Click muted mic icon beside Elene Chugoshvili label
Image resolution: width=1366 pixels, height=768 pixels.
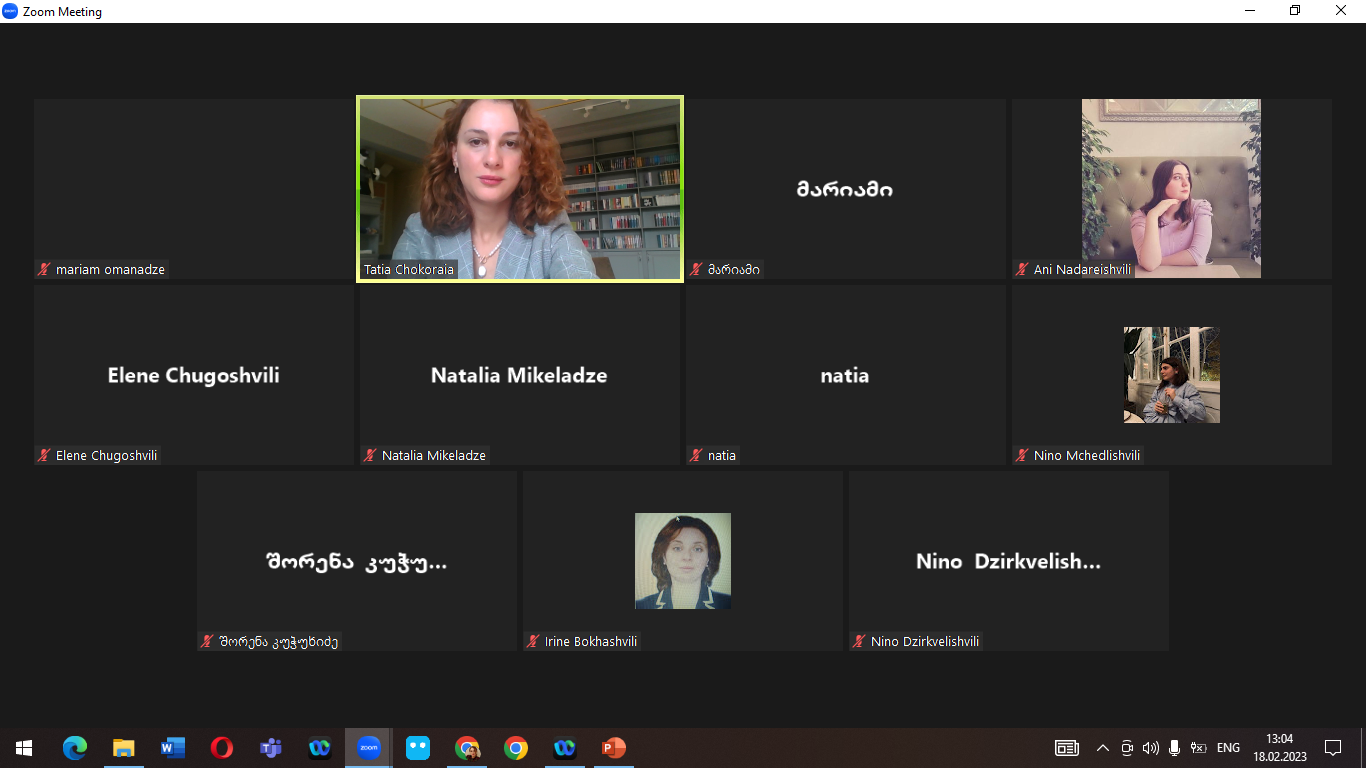[44, 455]
